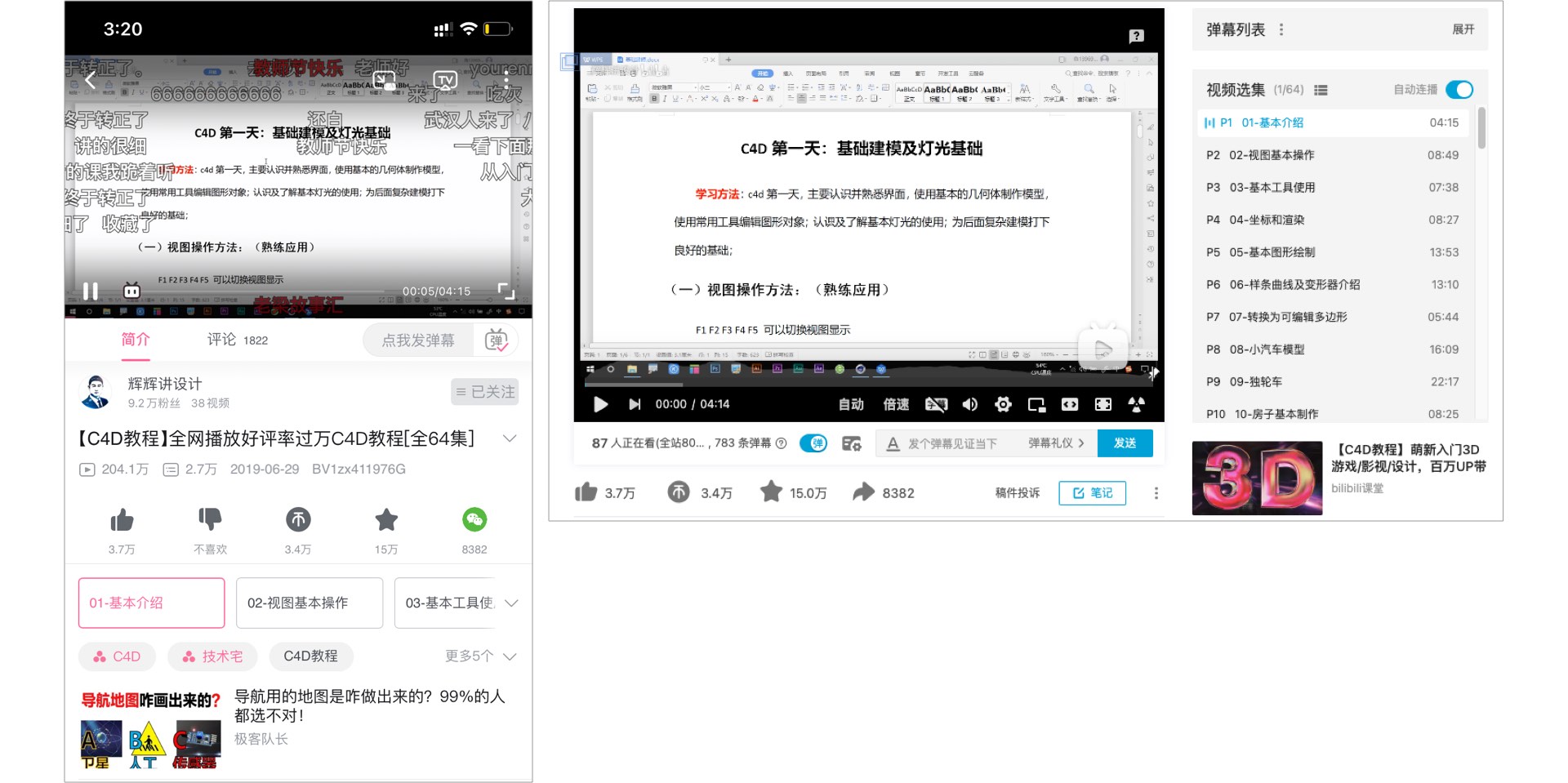The width and height of the screenshot is (1568, 783).
Task: Seek on the desktop player progress bar
Action: pyautogui.click(x=869, y=385)
